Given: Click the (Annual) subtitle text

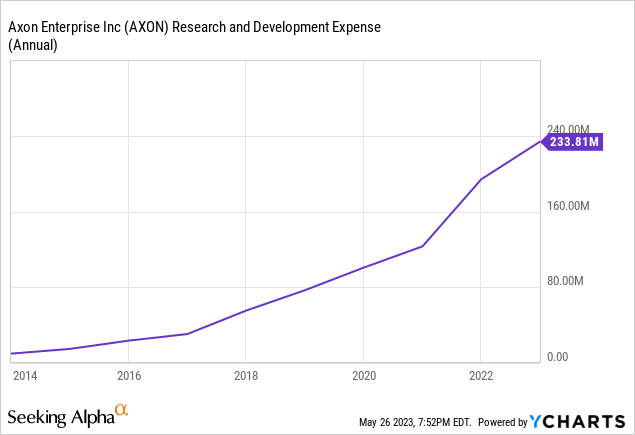Looking at the screenshot, I should [x=33, y=45].
